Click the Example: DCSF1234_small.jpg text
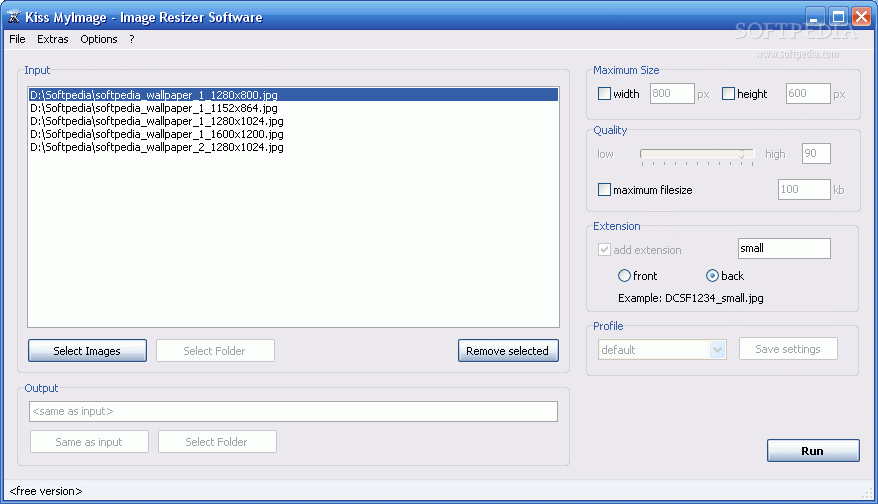The height and width of the screenshot is (504, 878). (690, 298)
